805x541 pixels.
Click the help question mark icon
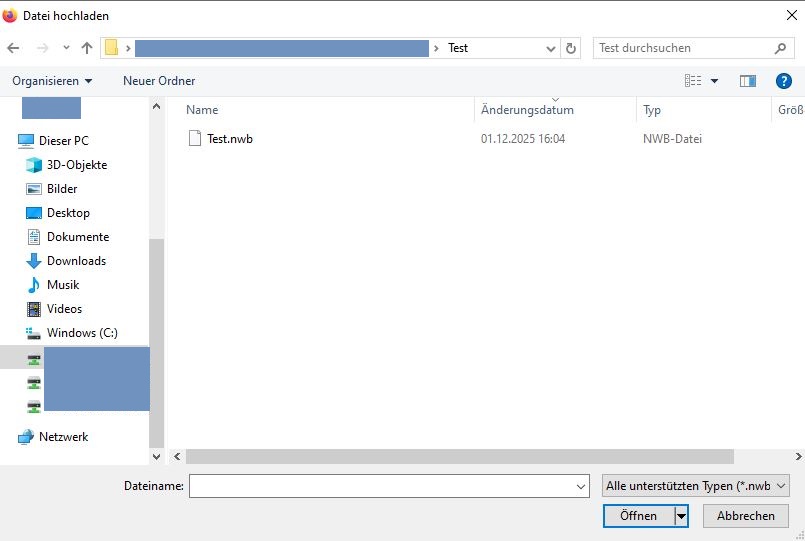click(x=784, y=81)
